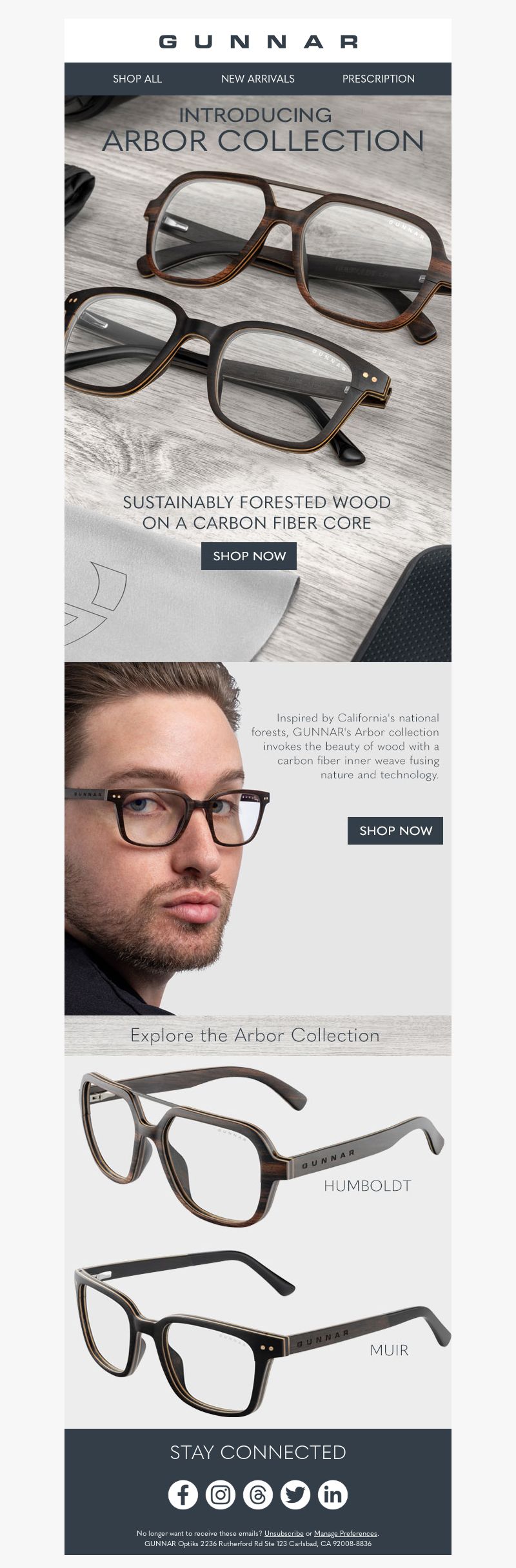Select the HUMBOLDT product label

(x=368, y=1186)
